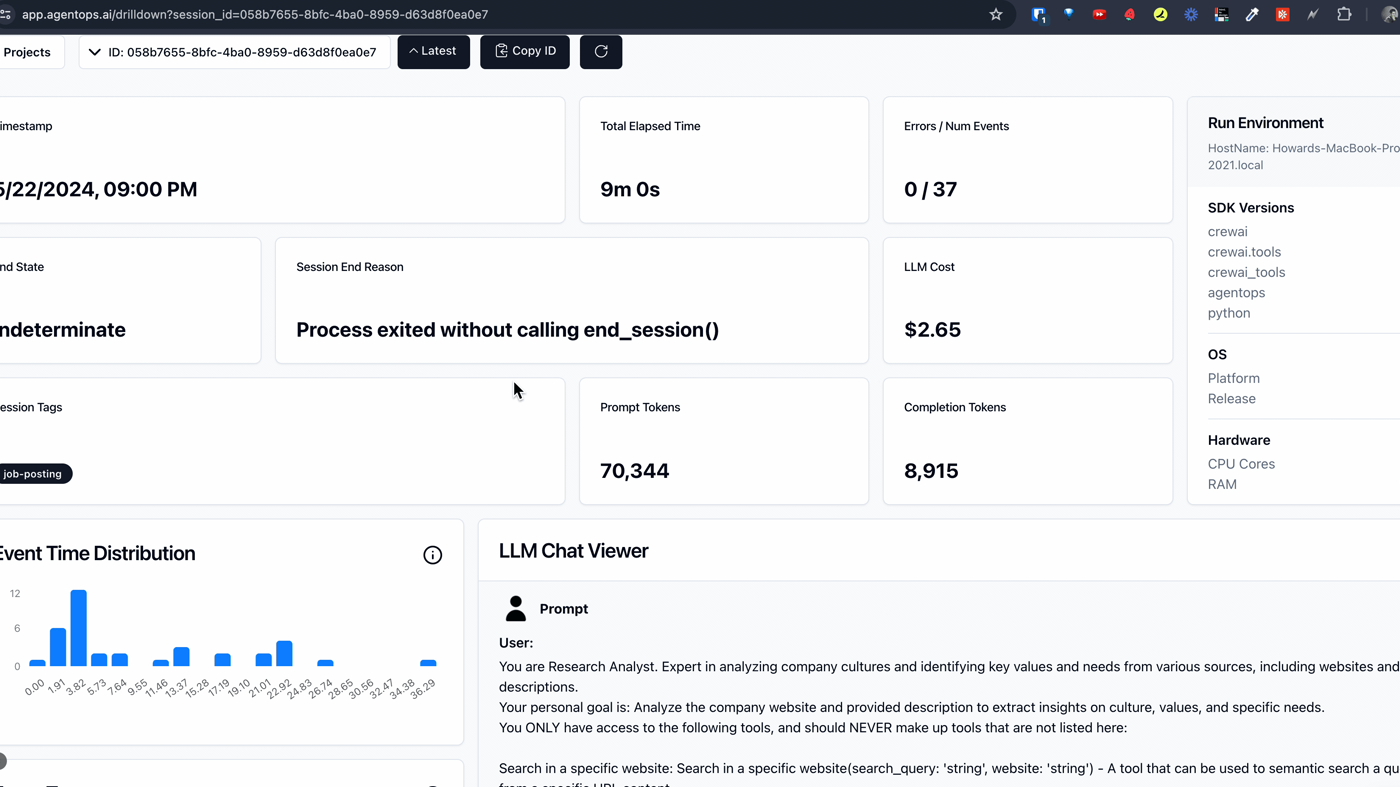1400x787 pixels.
Task: Click the yellow circle bird extension icon
Action: [1160, 15]
